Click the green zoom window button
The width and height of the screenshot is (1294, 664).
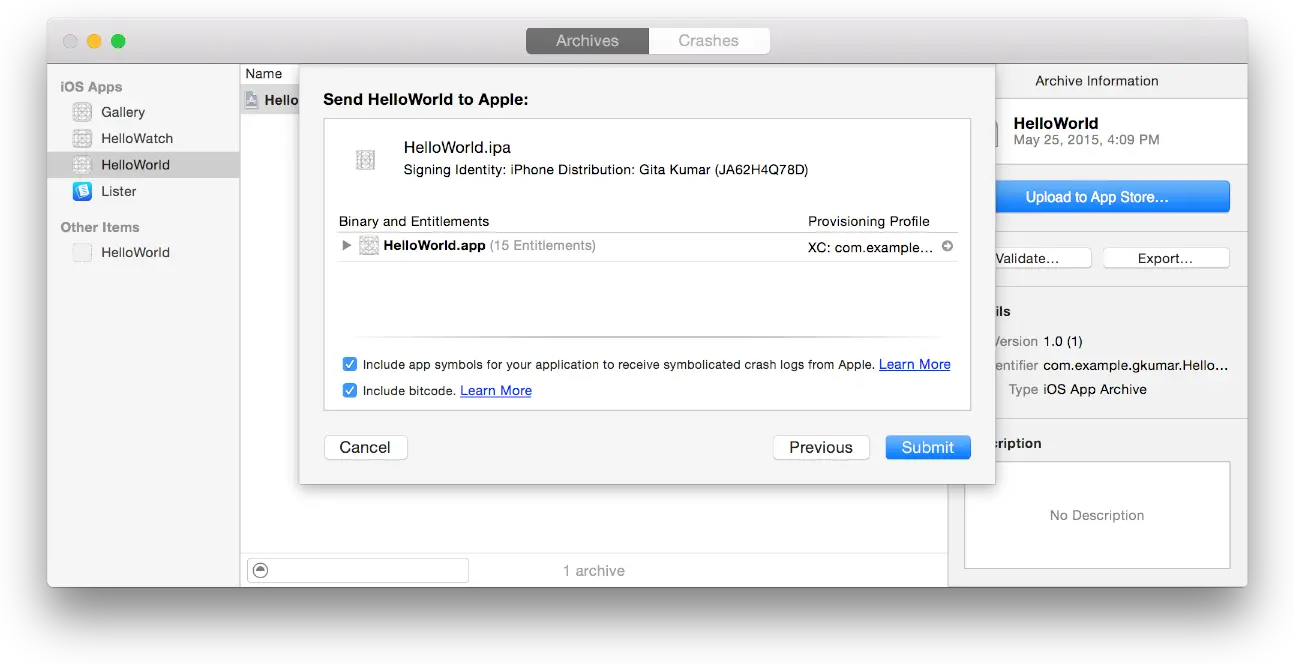point(118,41)
